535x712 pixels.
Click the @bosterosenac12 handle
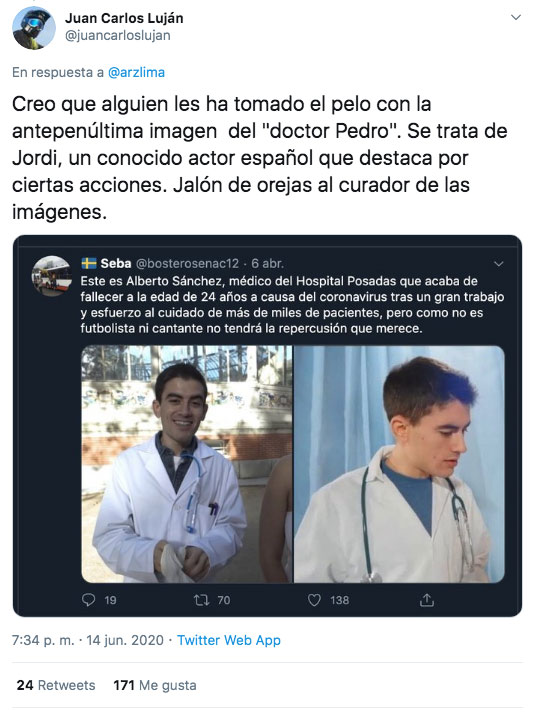187,263
